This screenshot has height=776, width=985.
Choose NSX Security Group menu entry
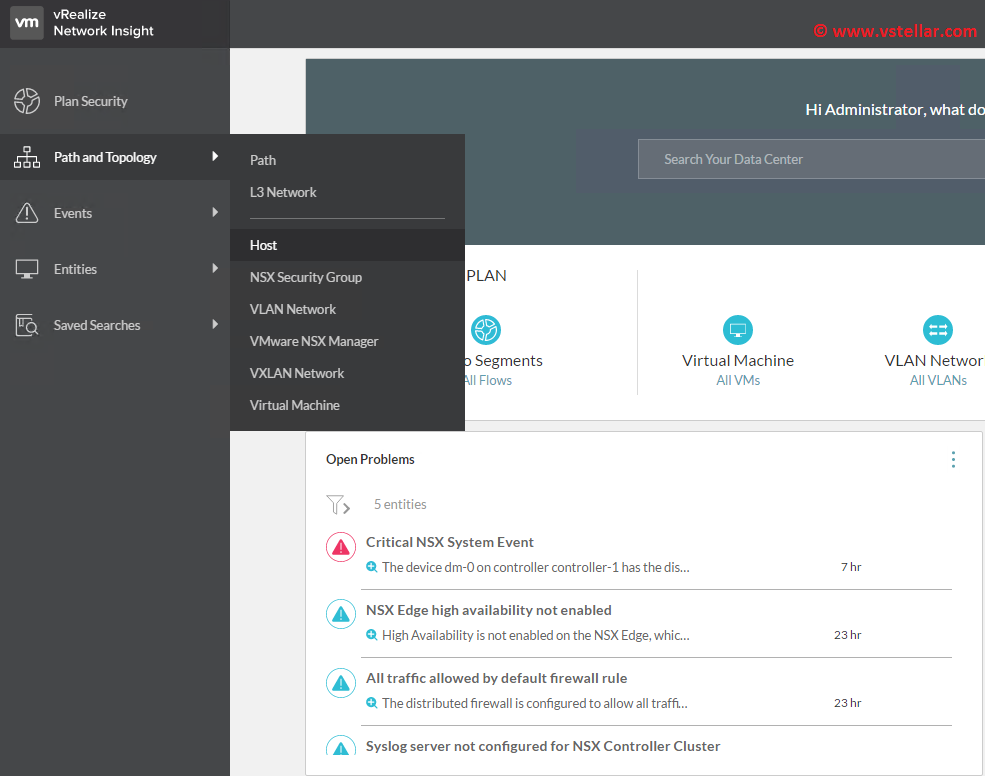click(306, 277)
